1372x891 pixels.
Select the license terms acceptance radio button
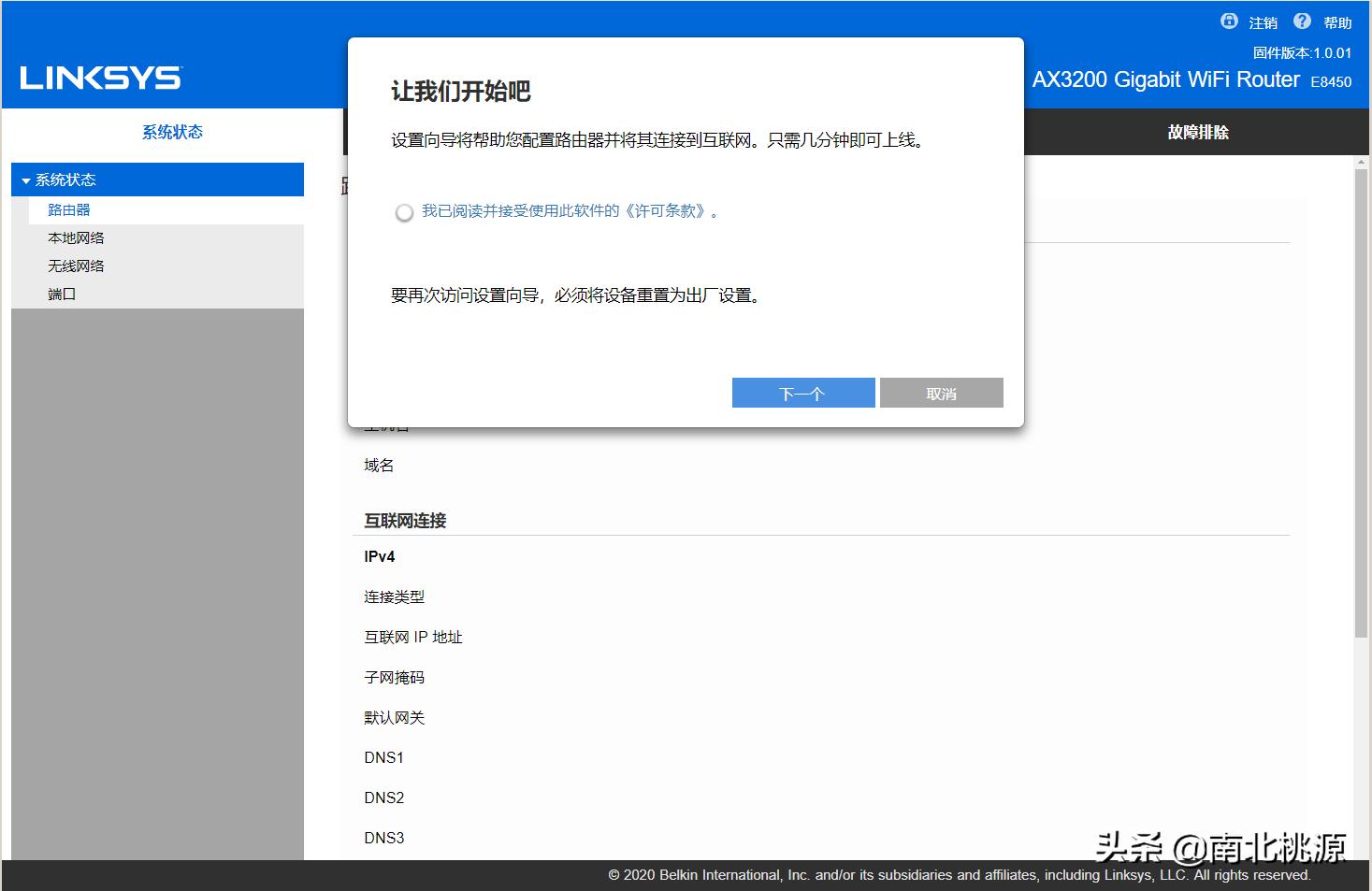(404, 212)
